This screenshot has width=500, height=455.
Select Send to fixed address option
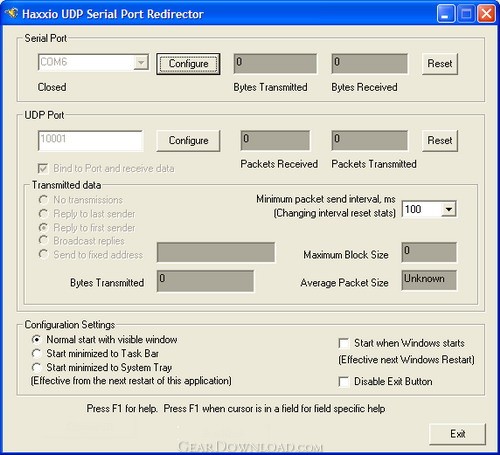(x=91, y=255)
